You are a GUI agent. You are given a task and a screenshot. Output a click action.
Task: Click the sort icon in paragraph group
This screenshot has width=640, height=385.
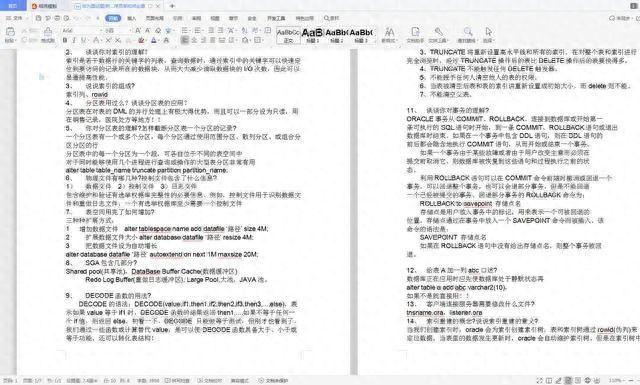244,31
